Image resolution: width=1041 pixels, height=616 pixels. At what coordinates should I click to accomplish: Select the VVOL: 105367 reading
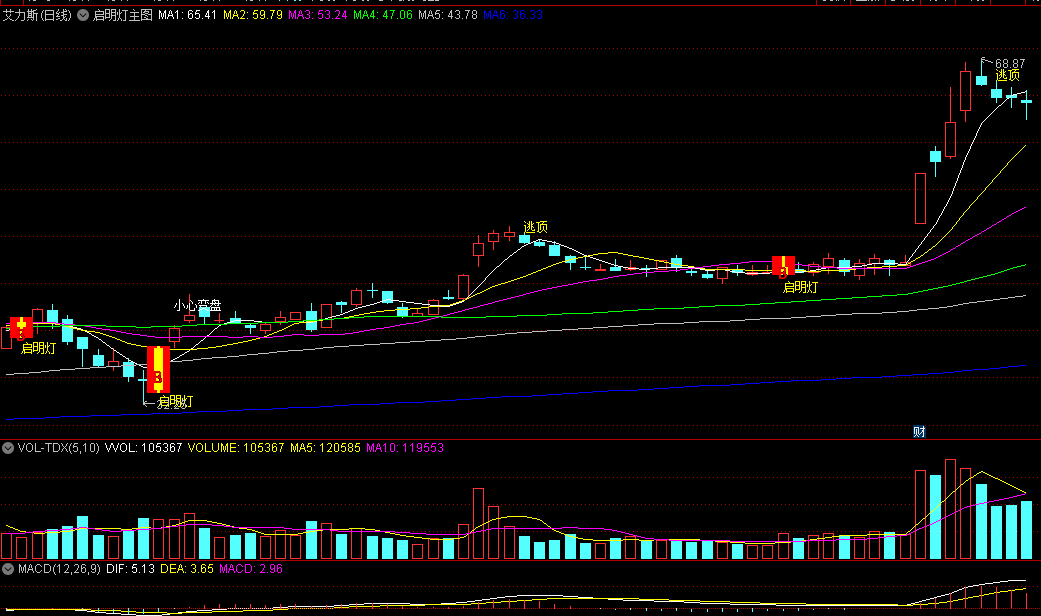[143, 448]
